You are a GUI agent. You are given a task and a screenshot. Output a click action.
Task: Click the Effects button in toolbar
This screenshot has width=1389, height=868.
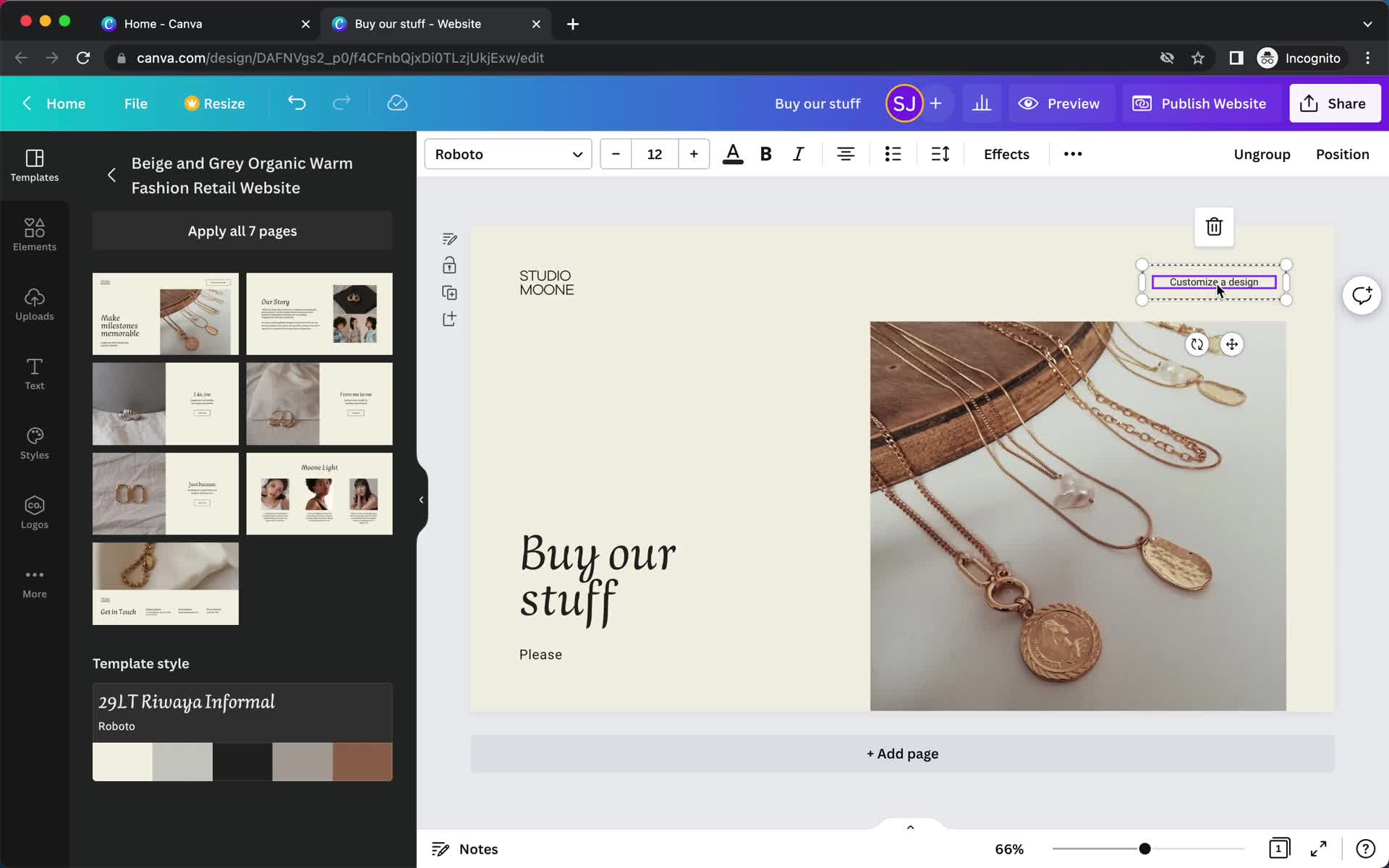coord(1006,154)
